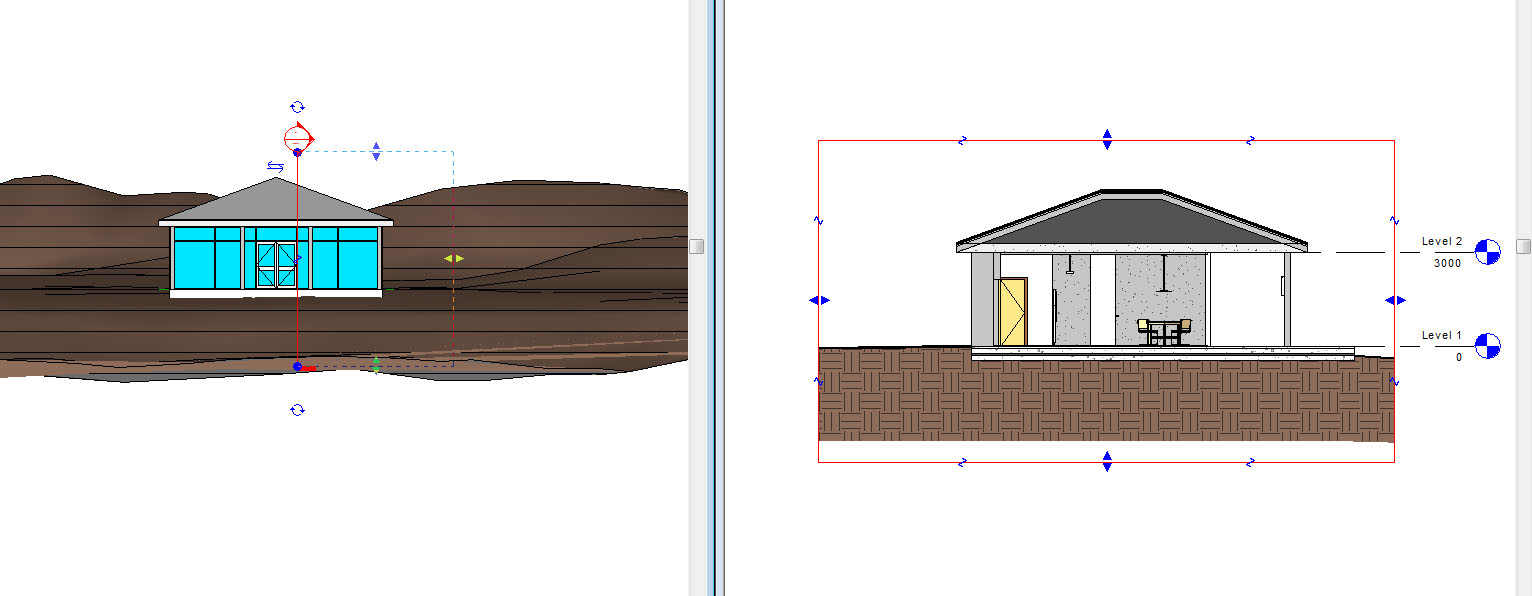The width and height of the screenshot is (1532, 596).
Task: Select the yellow door in the section view
Action: coord(1013,312)
